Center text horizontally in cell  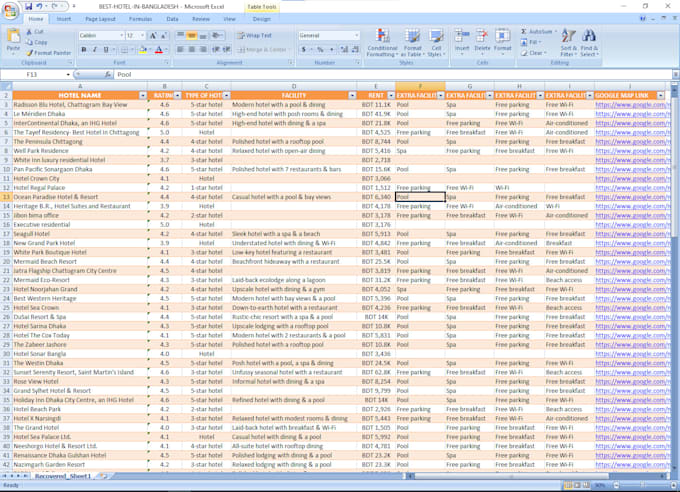pyautogui.click(x=192, y=49)
